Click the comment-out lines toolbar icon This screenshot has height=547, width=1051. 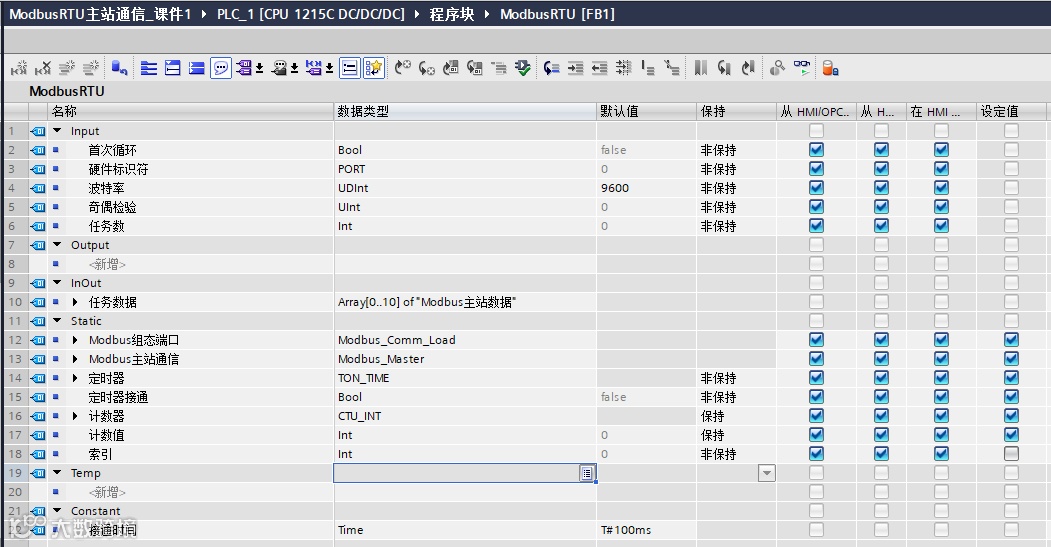(x=647, y=68)
